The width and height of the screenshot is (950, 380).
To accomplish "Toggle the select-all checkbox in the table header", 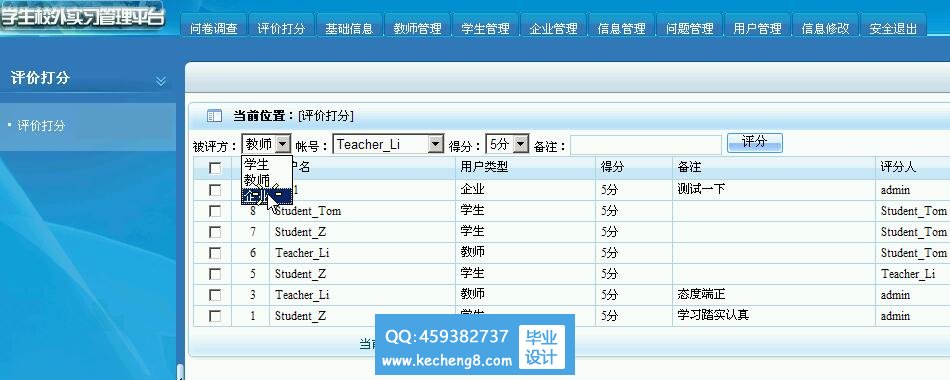I will point(214,168).
